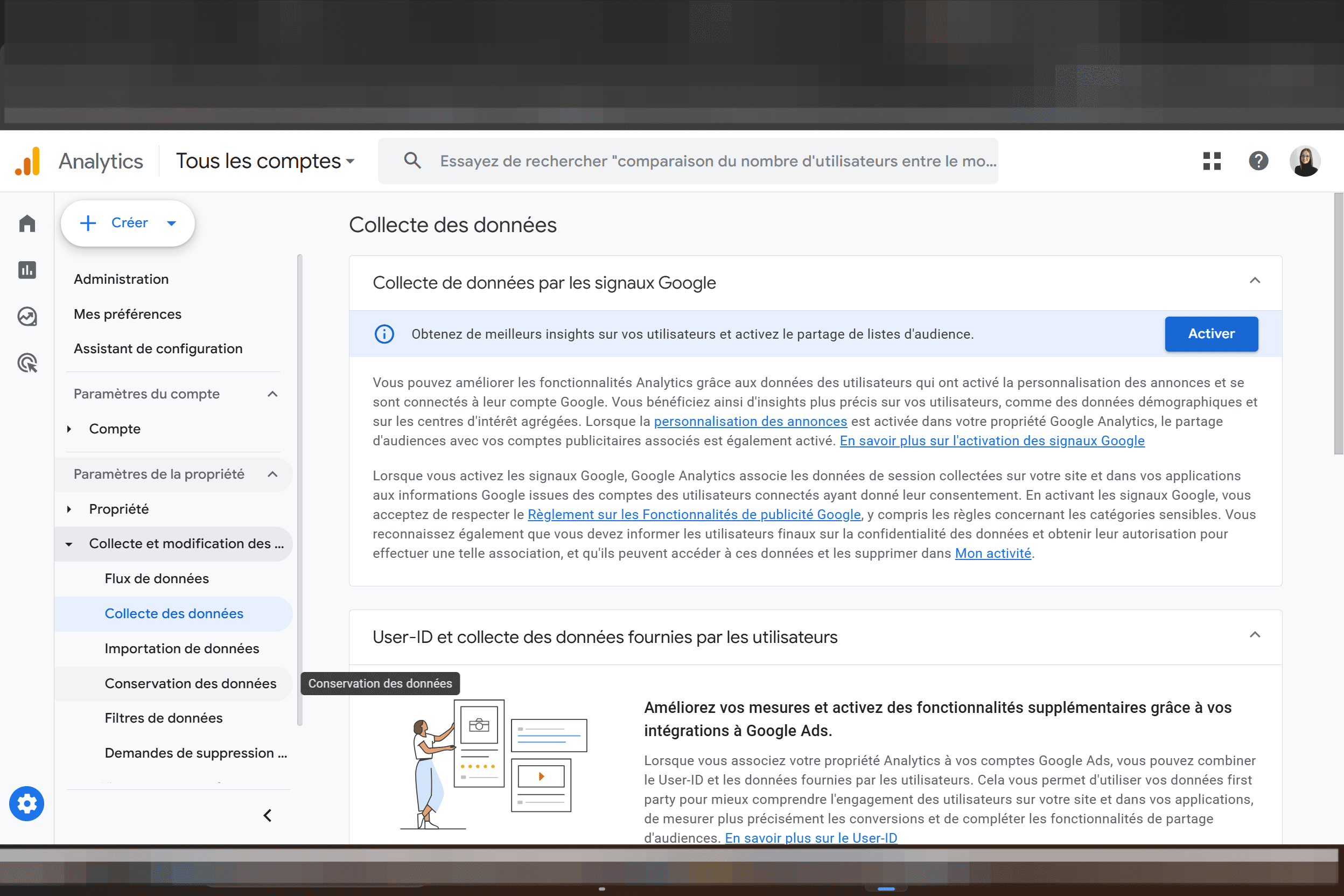Viewport: 1344px width, 896px height.
Task: Open the Explore icon in the left rail
Action: (x=27, y=316)
